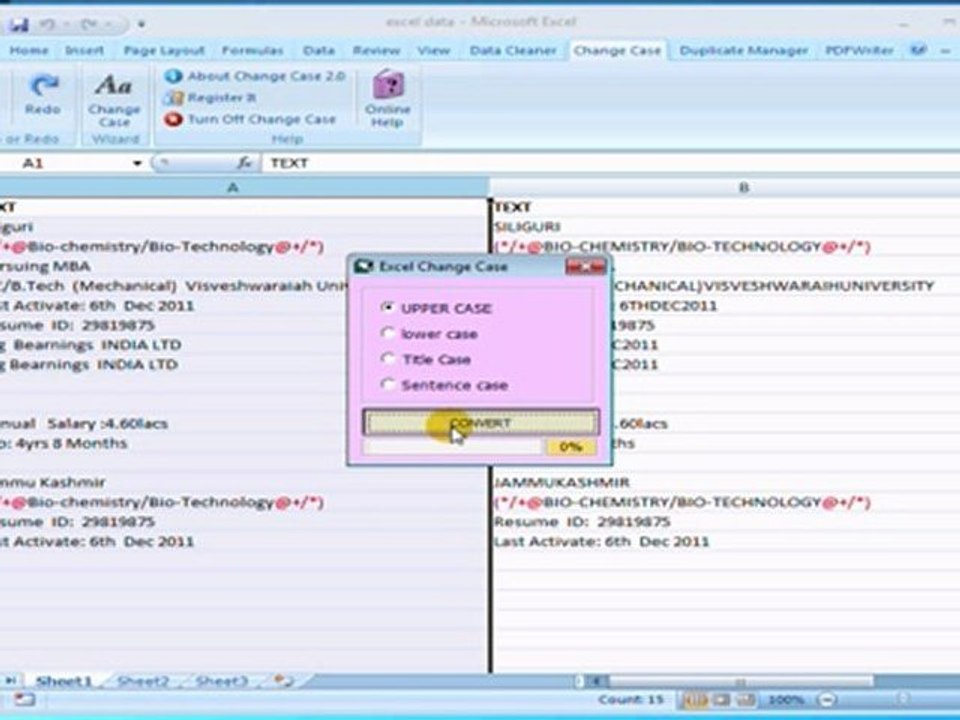Screen dimensions: 960x720
Task: Open the Formulas tab
Action: tap(252, 50)
